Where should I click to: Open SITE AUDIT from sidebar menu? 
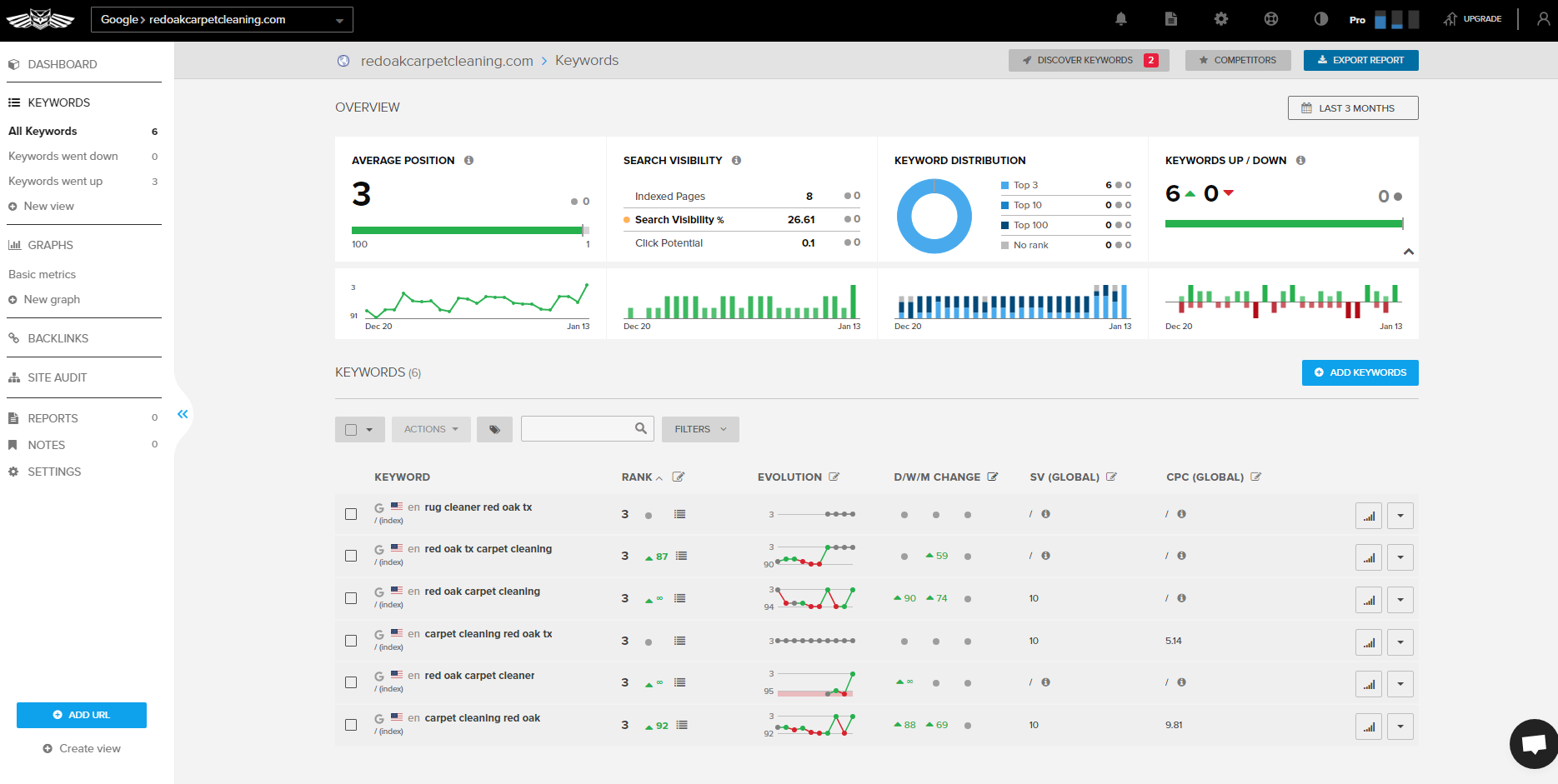(57, 377)
